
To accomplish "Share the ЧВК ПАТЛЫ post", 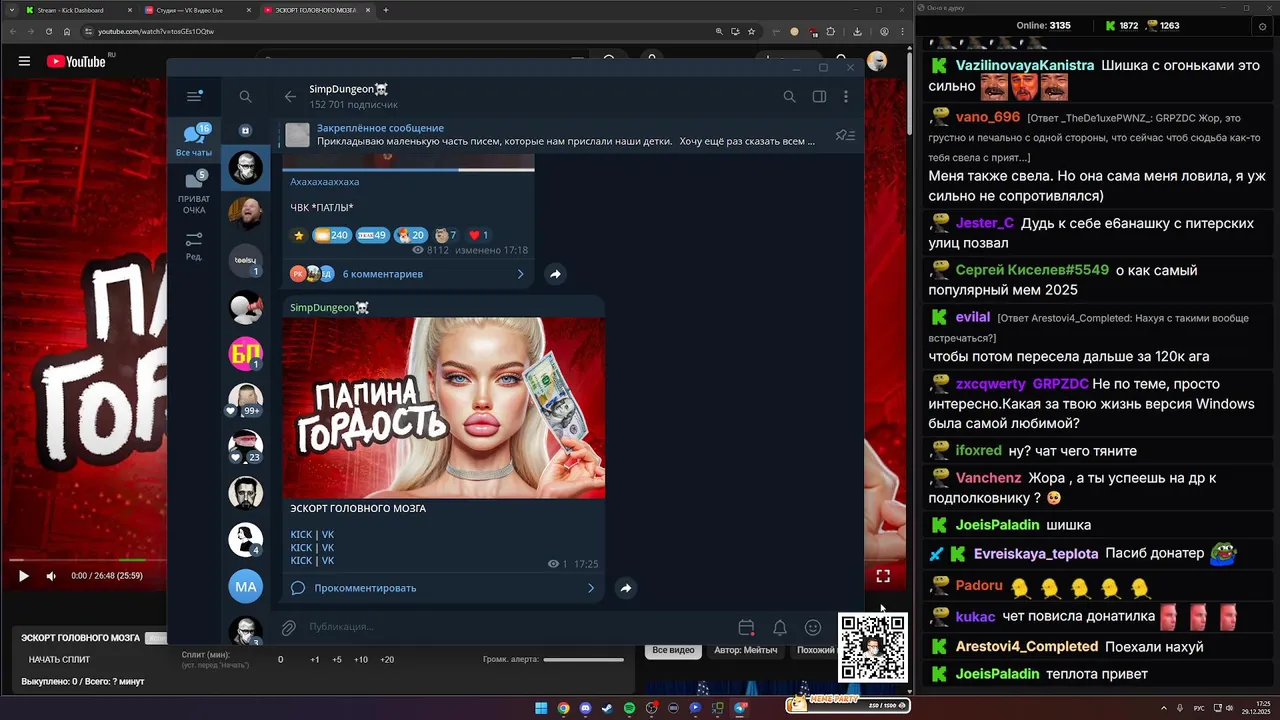I will [x=555, y=274].
